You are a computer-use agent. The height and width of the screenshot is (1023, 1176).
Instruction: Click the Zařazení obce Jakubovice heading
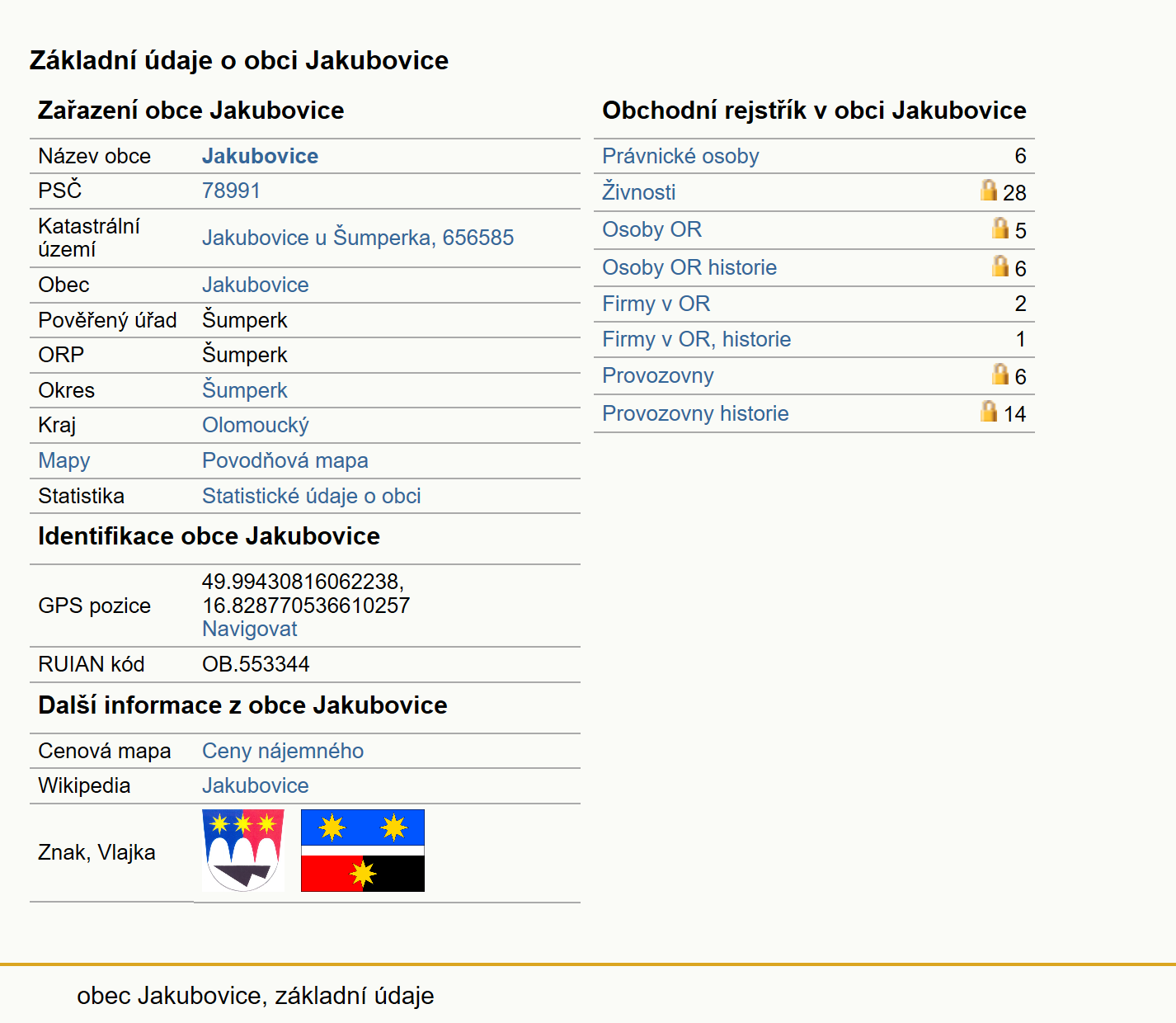tap(191, 111)
